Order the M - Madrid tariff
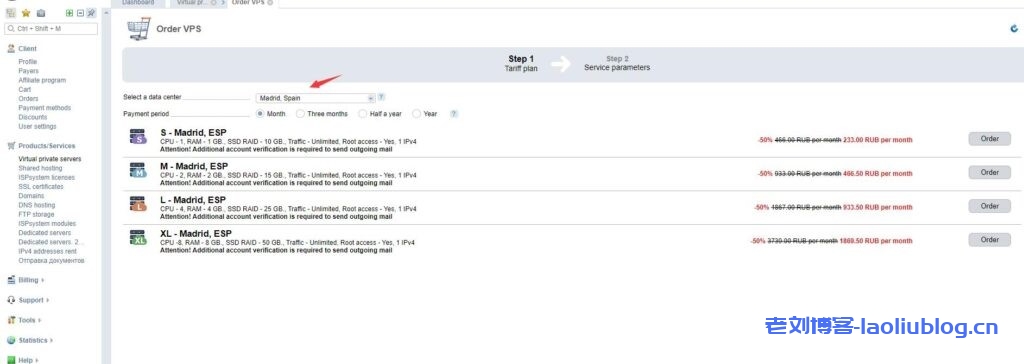The height and width of the screenshot is (364, 1024). click(989, 173)
